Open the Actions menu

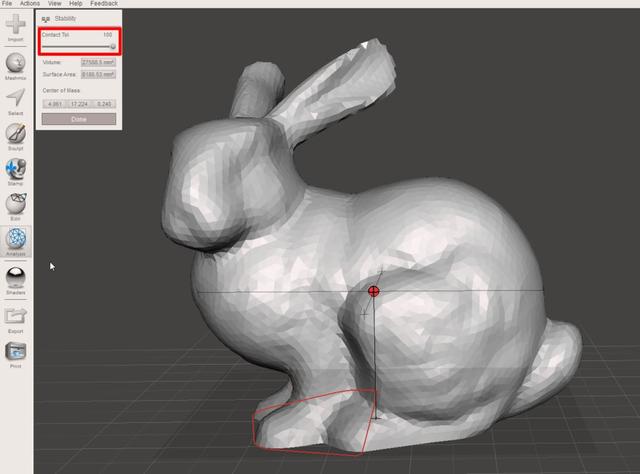coord(30,4)
